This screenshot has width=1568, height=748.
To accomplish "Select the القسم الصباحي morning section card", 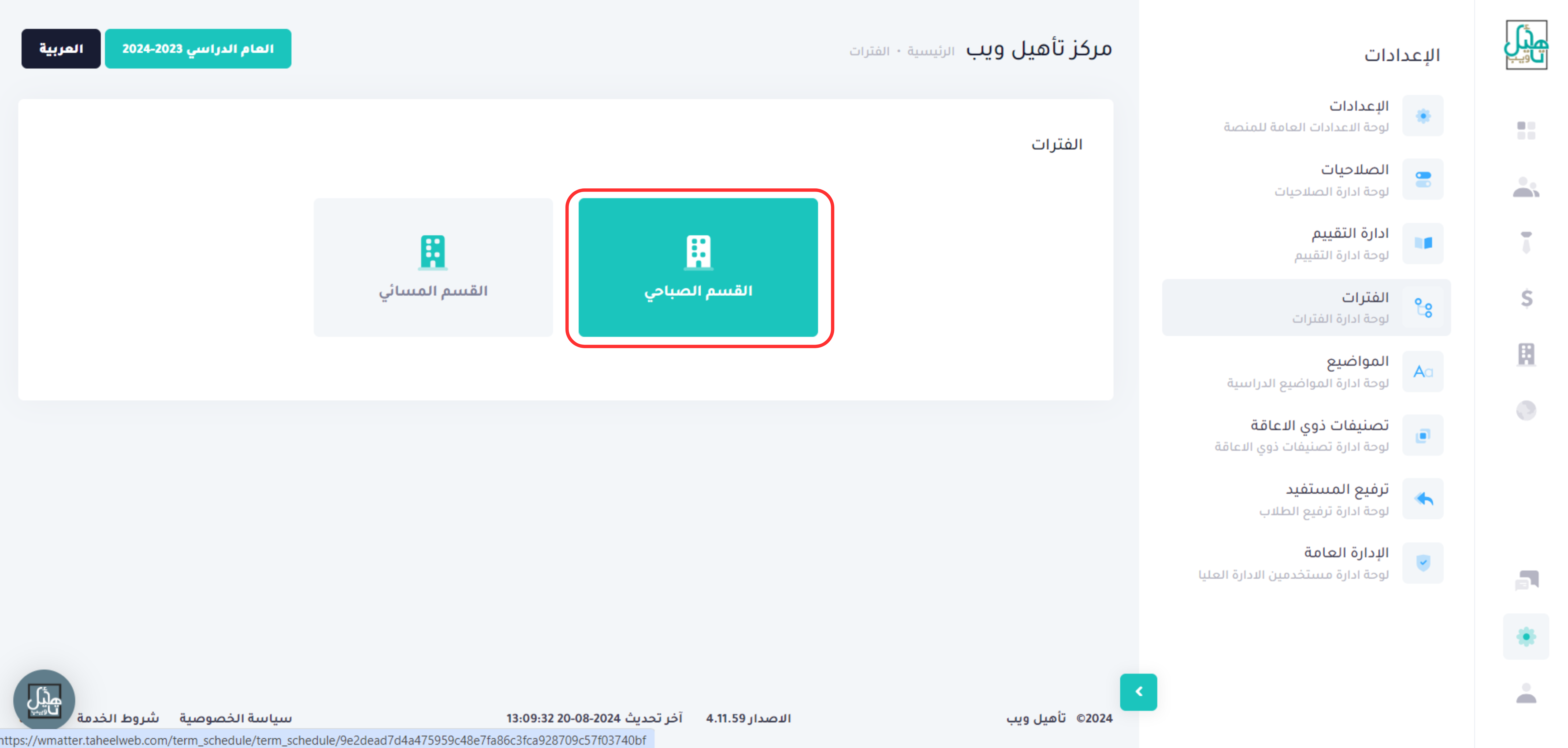I will coord(698,267).
